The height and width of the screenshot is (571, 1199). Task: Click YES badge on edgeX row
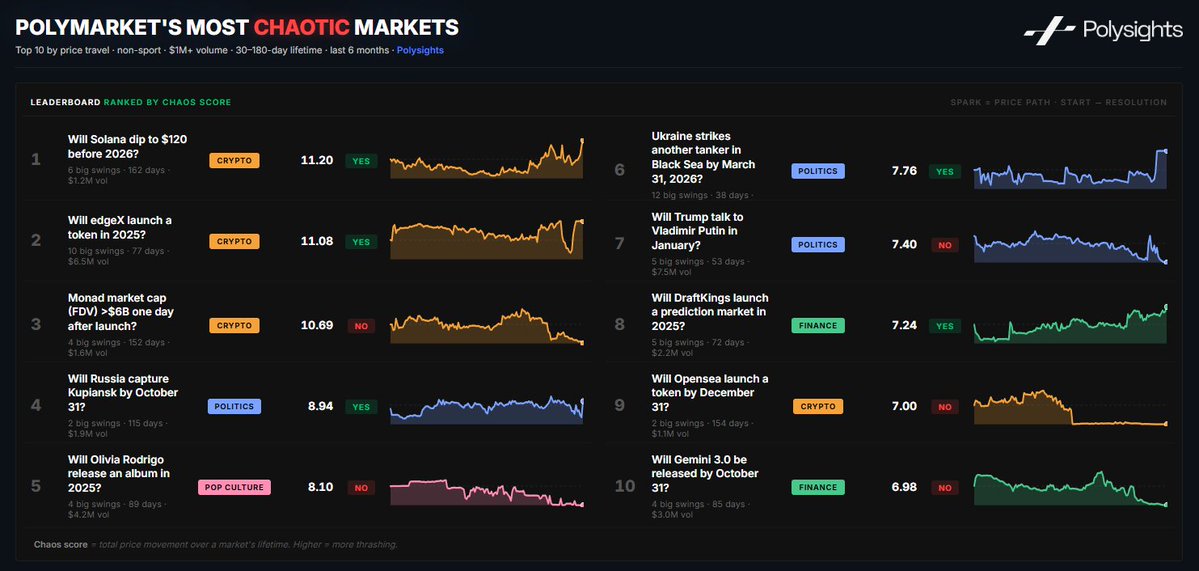pyautogui.click(x=361, y=242)
